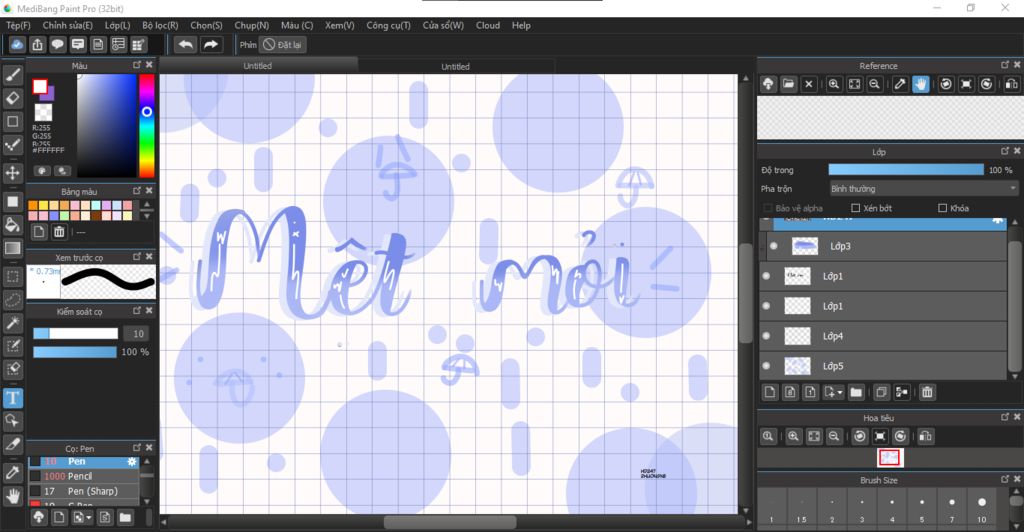
Task: Hide the Lớp4 layer
Action: (x=767, y=336)
